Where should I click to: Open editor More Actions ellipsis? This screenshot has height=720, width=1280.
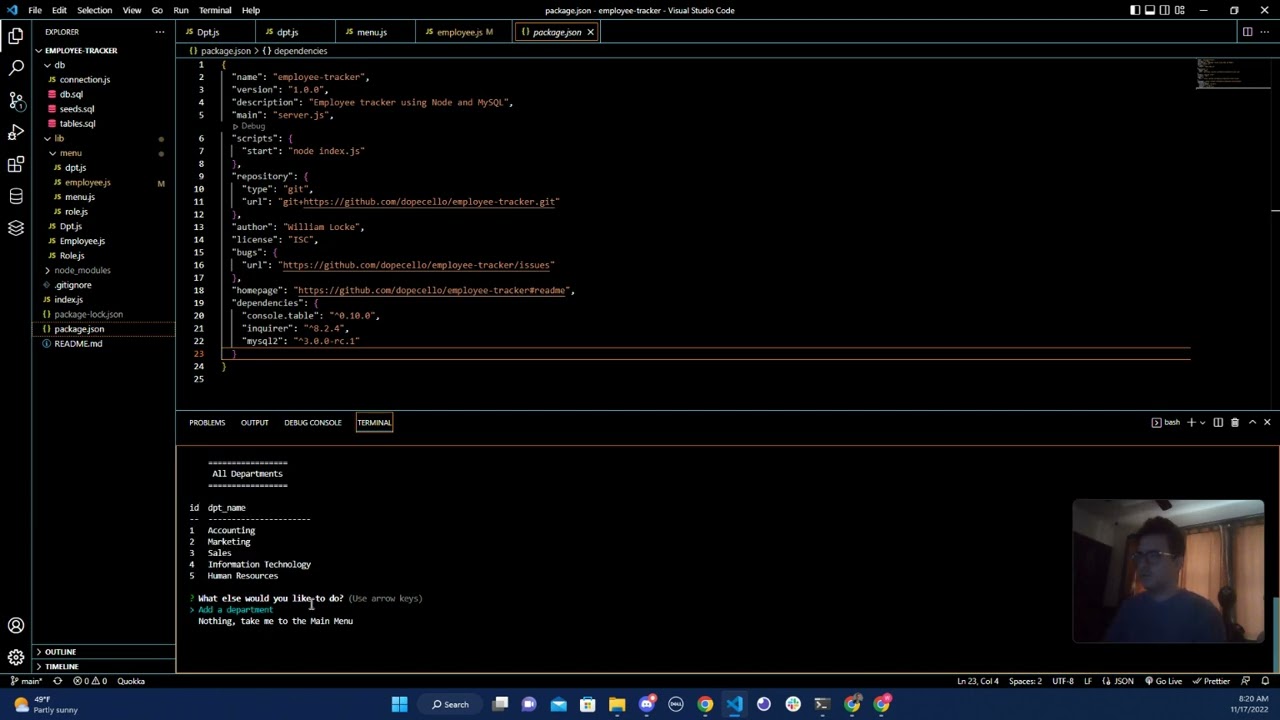click(x=1266, y=32)
